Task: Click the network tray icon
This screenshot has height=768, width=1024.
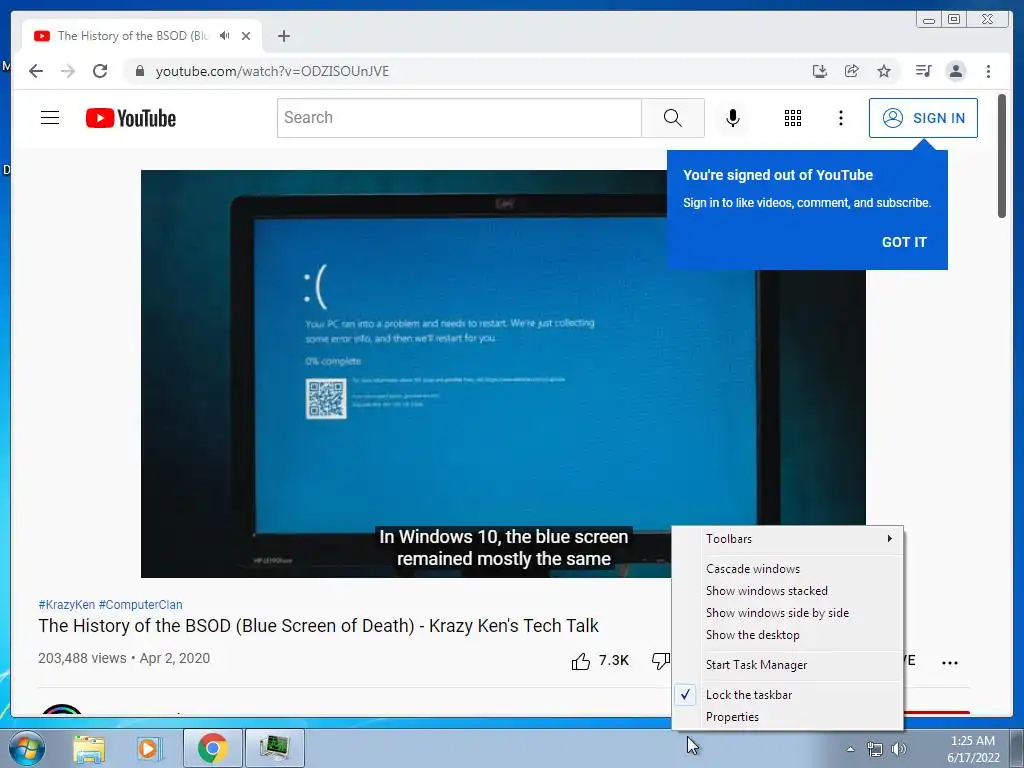Action: coord(874,749)
